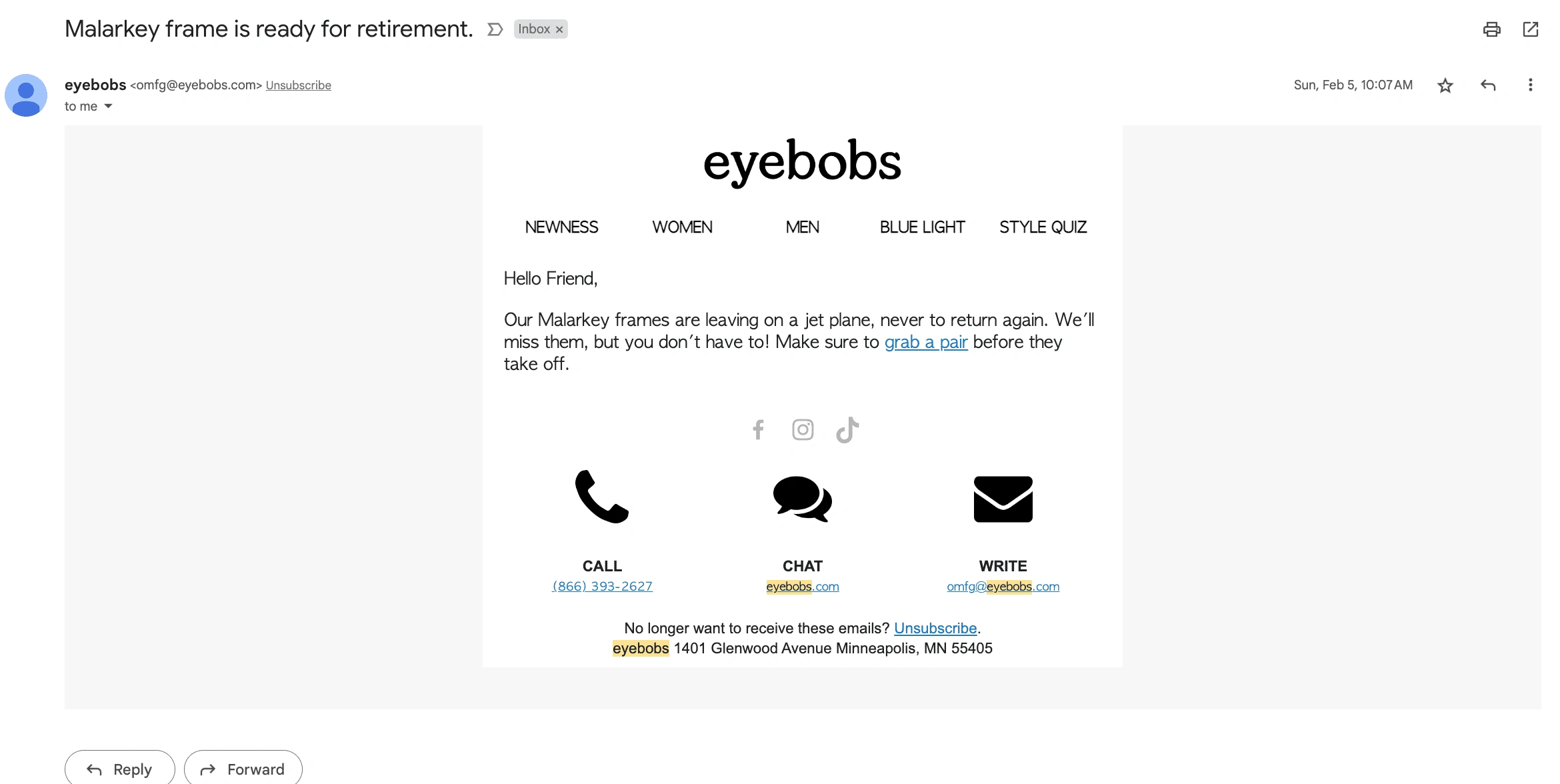Click the date 'Sun, Feb 5, 10:07 AM'
The width and height of the screenshot is (1560, 784).
click(1353, 85)
